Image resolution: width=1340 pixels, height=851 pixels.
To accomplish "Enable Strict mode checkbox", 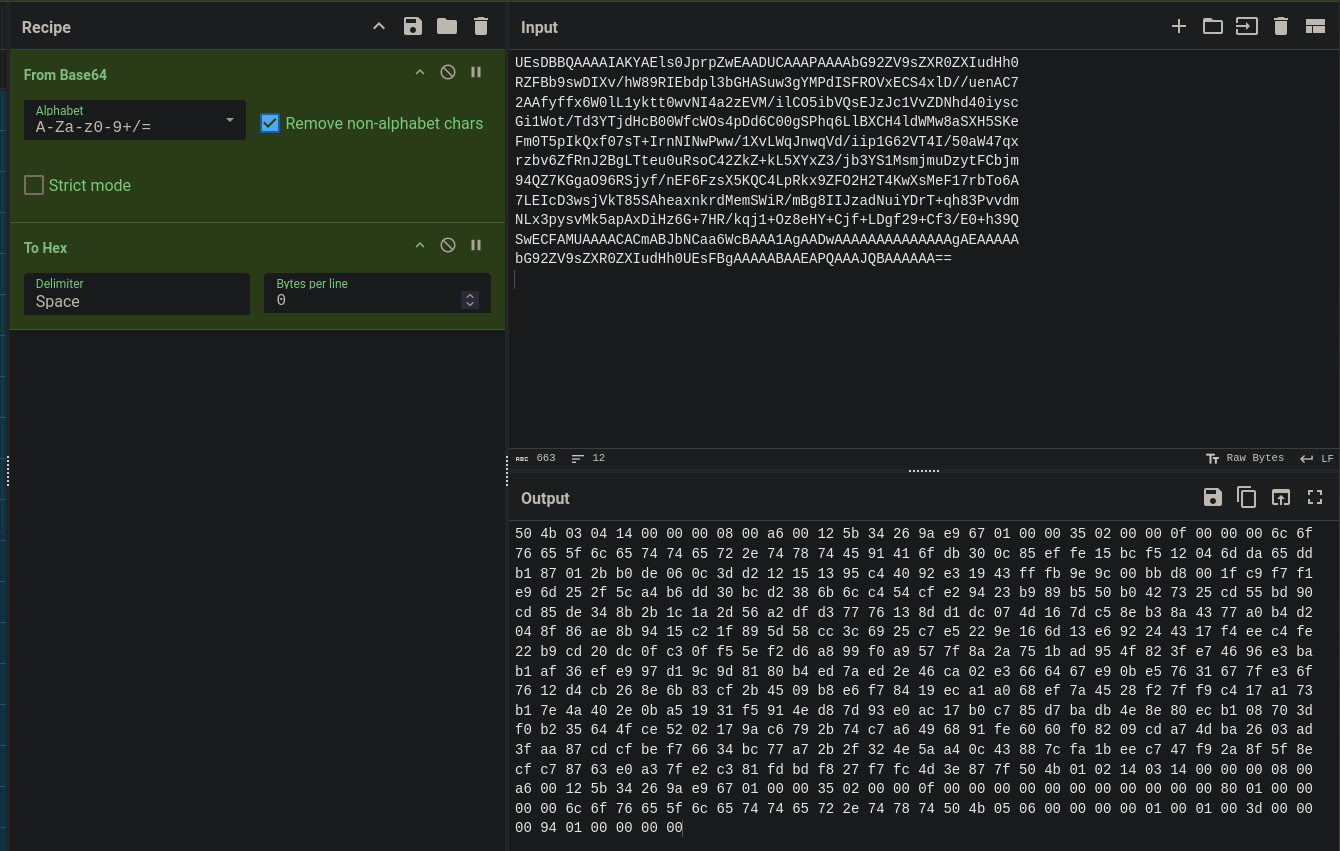I will [x=34, y=185].
